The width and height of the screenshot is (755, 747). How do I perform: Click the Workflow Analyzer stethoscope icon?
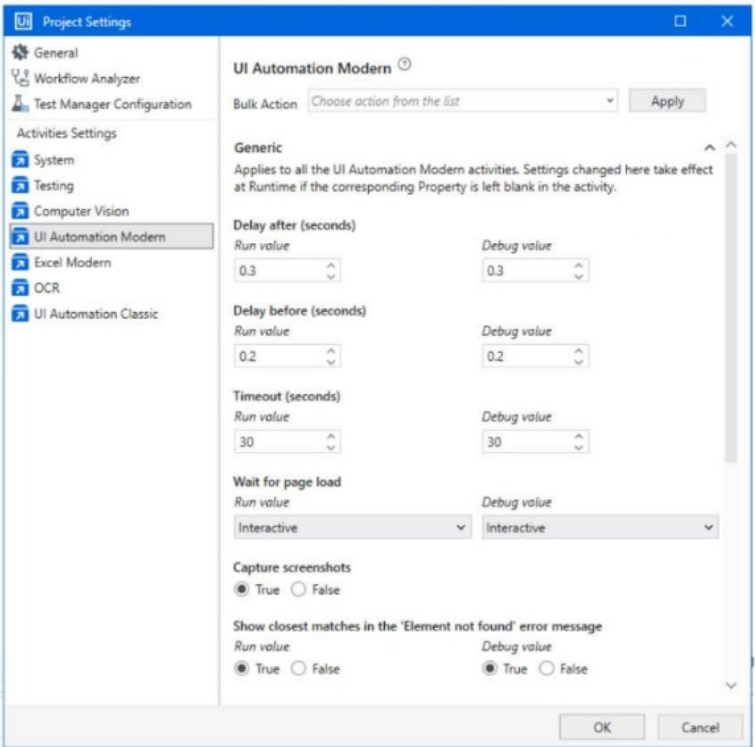click(20, 78)
